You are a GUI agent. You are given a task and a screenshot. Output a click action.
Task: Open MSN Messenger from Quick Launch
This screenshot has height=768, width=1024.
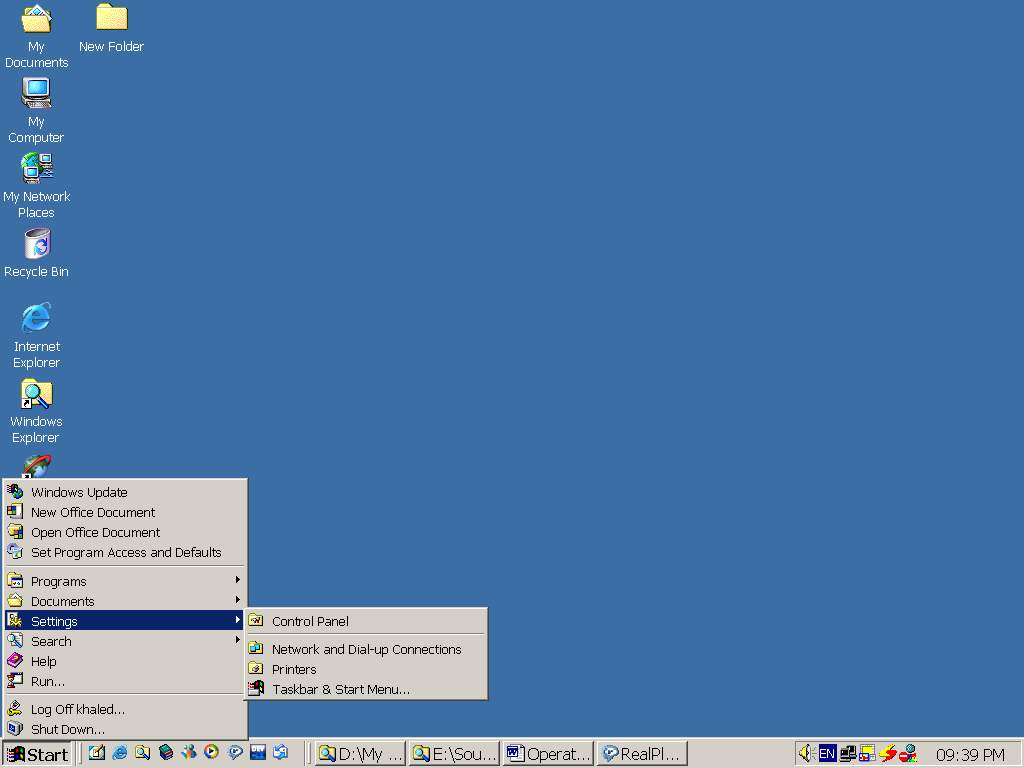[x=189, y=753]
